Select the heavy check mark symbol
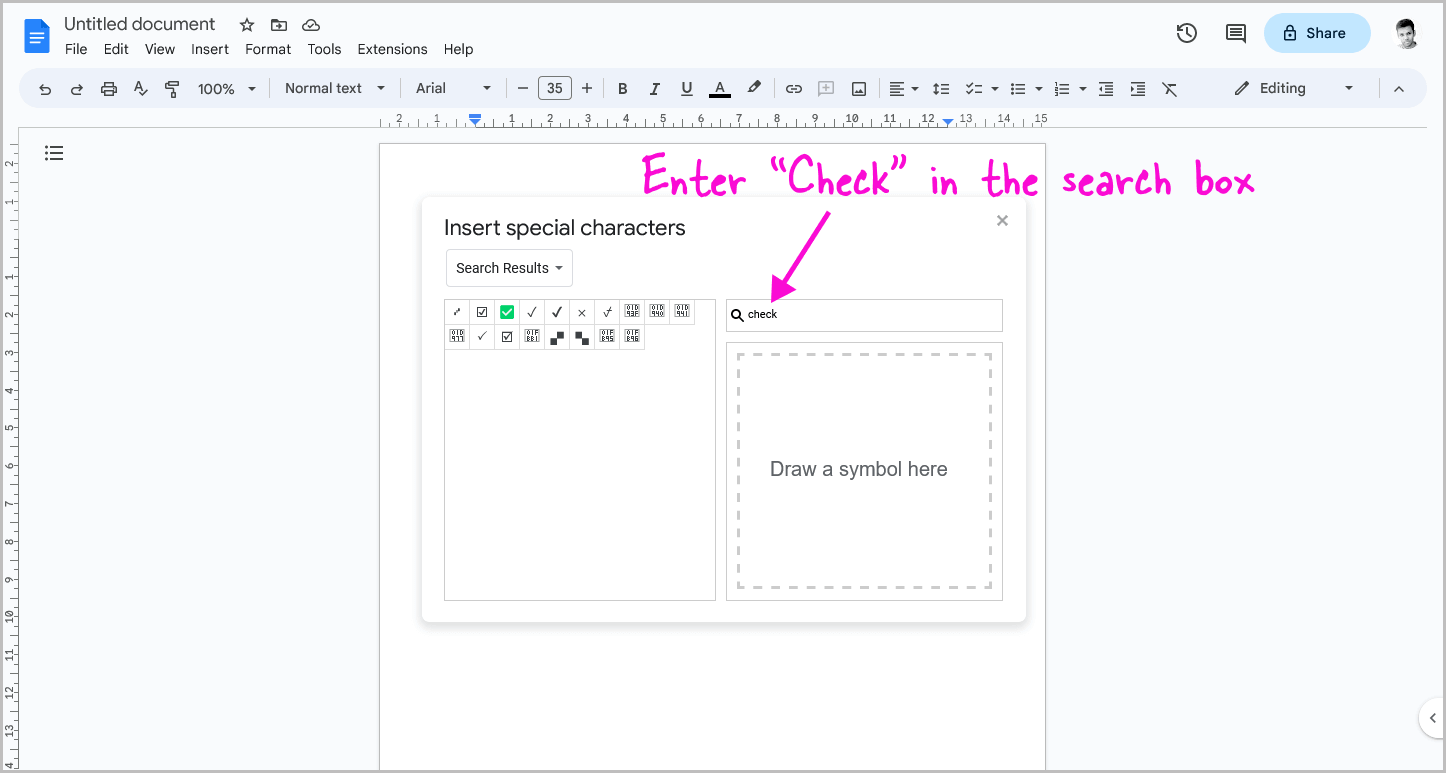The height and width of the screenshot is (773, 1446). click(557, 311)
